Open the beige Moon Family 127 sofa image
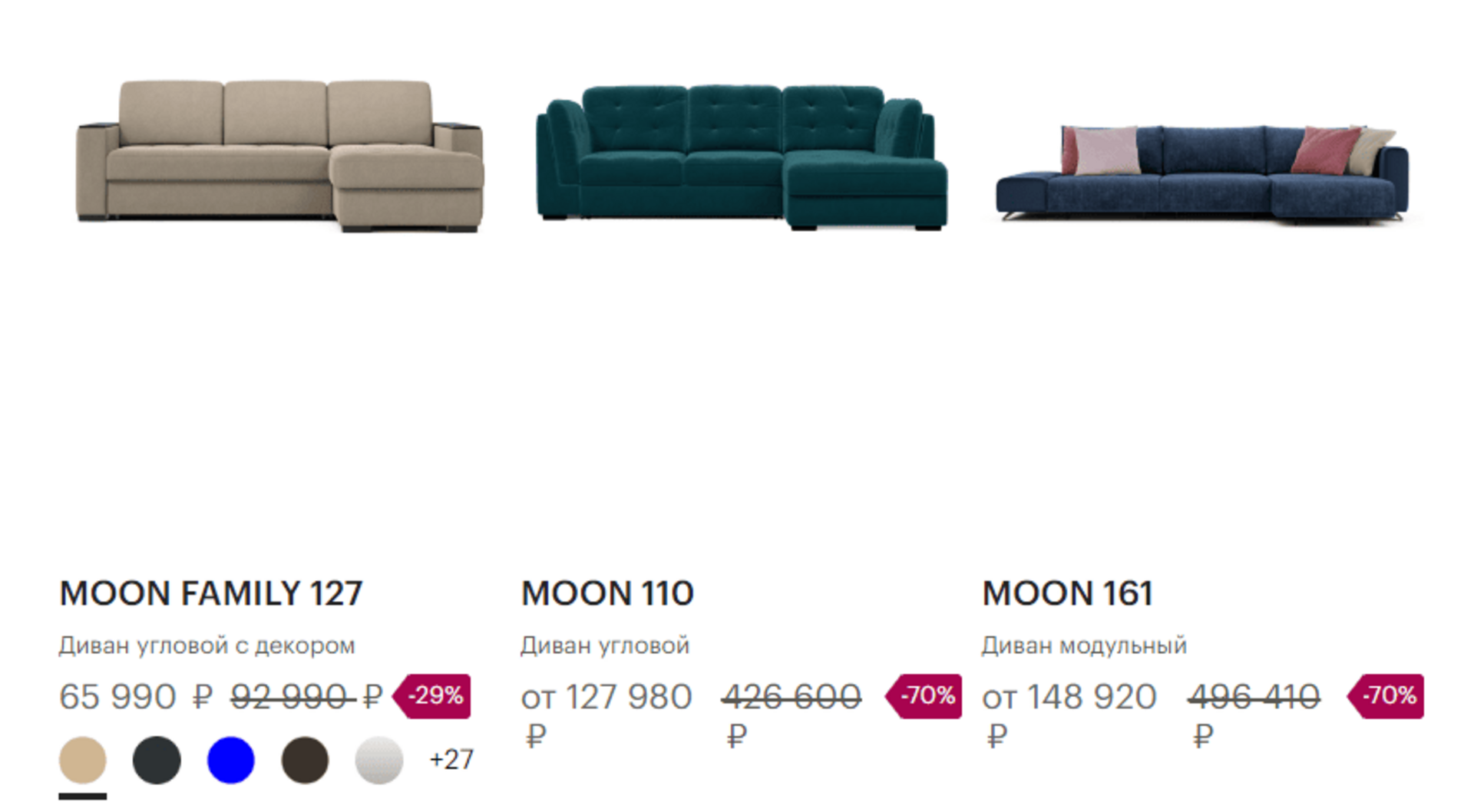Viewport: 1474px width, 812px height. point(280,156)
